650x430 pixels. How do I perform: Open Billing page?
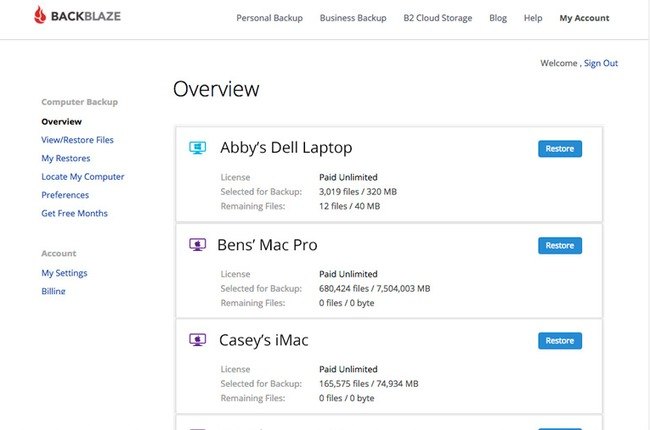pos(53,291)
